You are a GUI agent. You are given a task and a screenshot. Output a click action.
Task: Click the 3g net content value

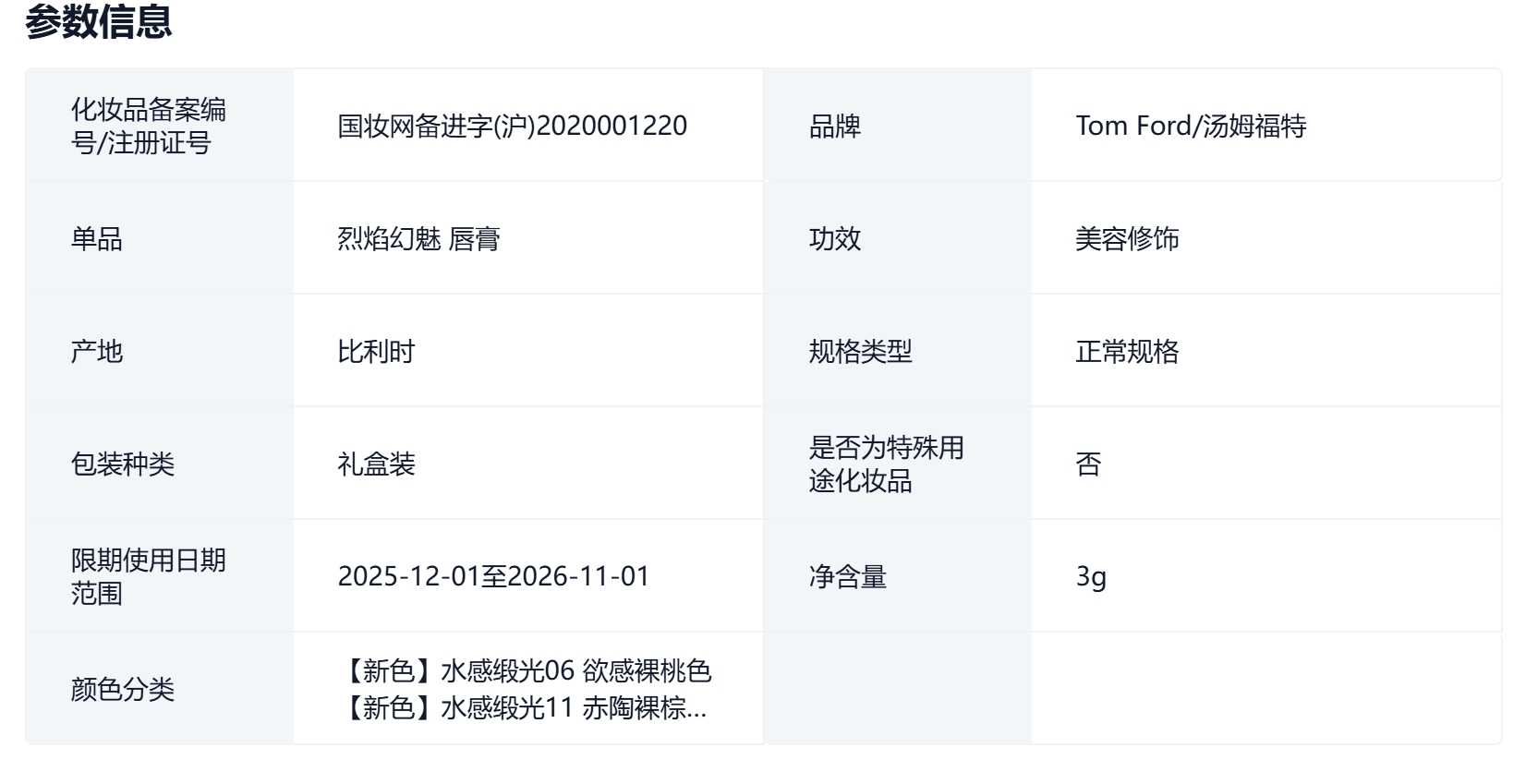point(1091,577)
